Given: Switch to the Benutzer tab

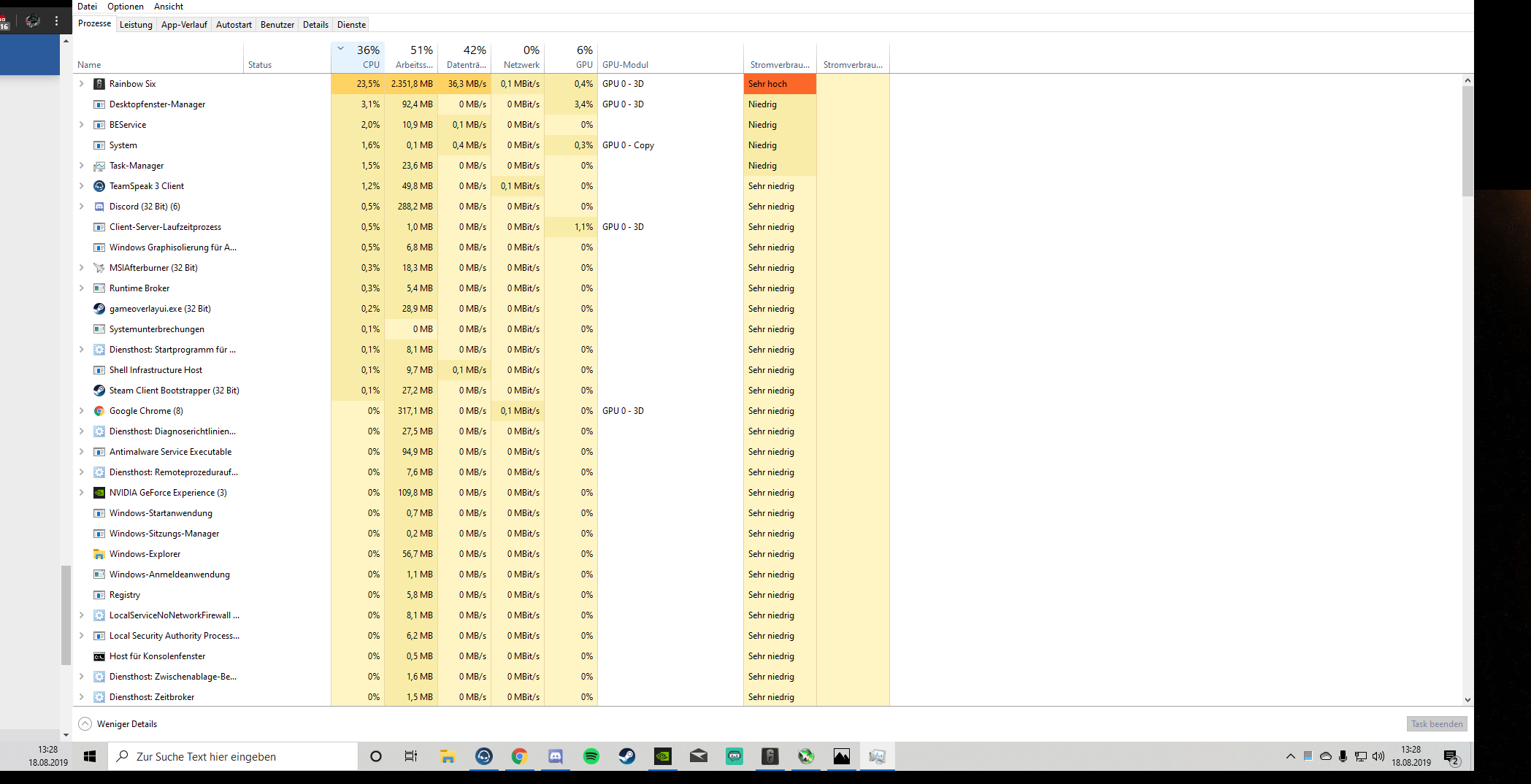Looking at the screenshot, I should click(277, 25).
